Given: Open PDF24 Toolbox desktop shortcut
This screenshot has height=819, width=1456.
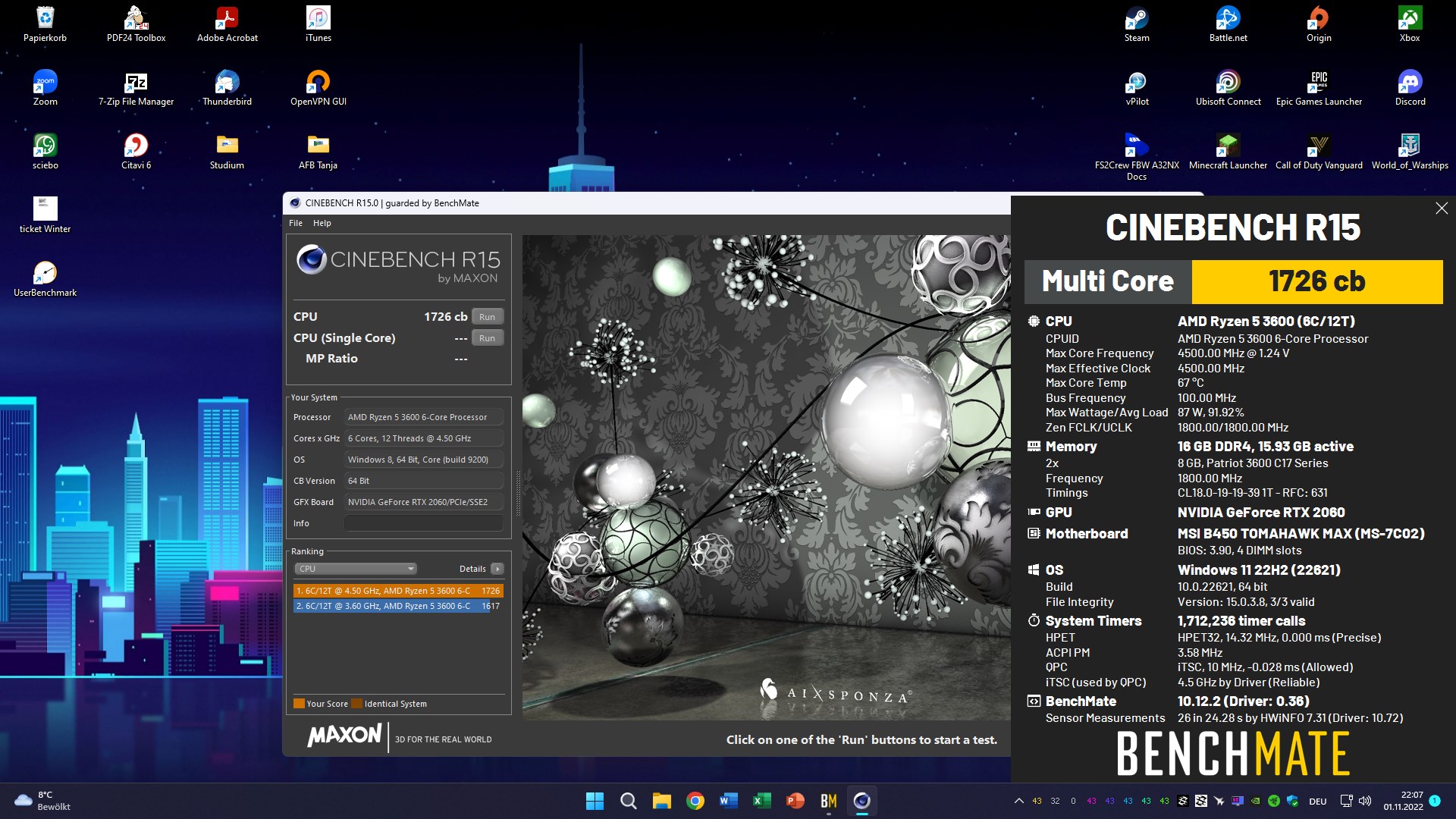Looking at the screenshot, I should (x=136, y=24).
